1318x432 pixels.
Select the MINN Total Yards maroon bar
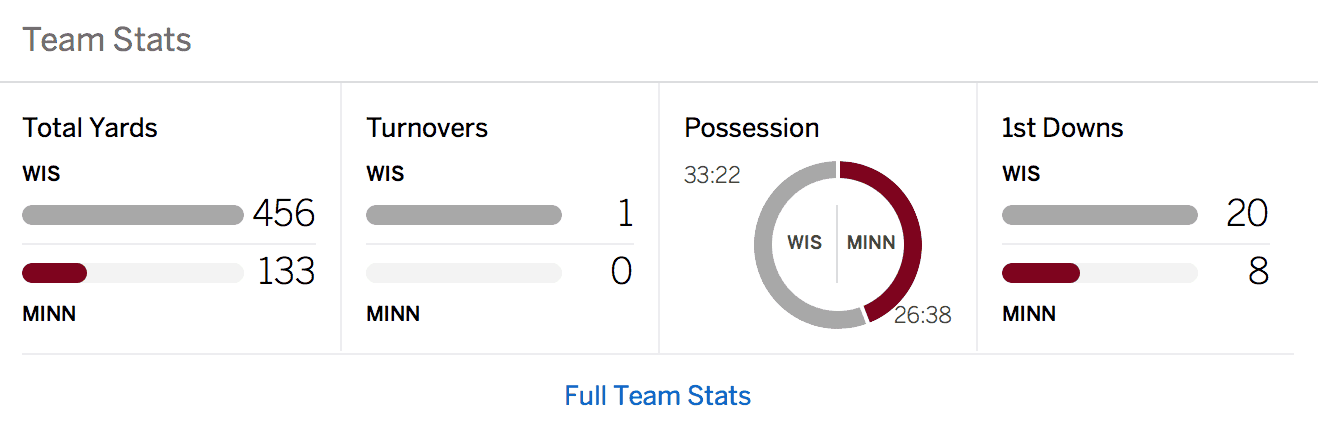[x=55, y=273]
